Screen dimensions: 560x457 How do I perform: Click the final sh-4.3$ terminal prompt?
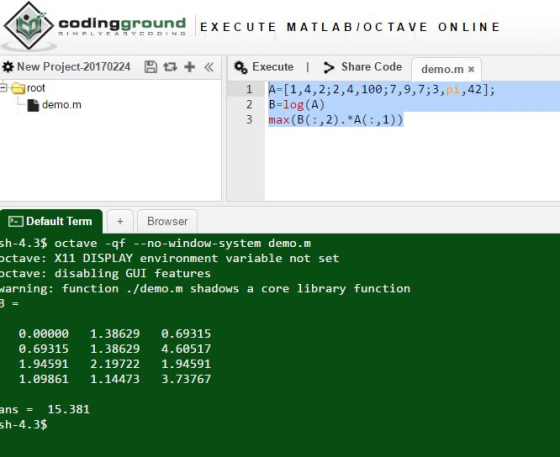click(24, 425)
